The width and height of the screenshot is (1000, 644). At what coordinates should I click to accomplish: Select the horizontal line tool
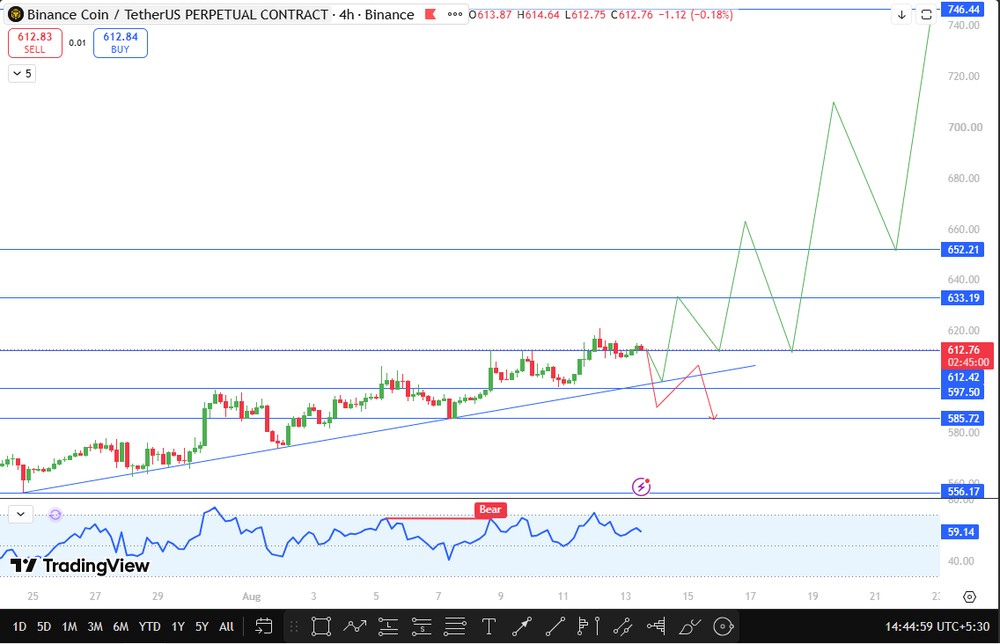pos(455,627)
